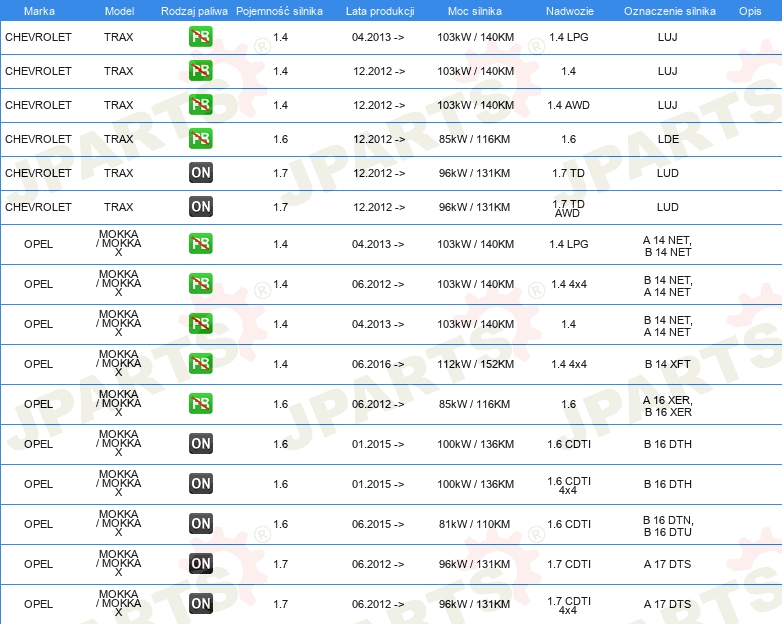Click B 16 DTH in the 1.6 CDTI 4x4 row
Image resolution: width=782 pixels, height=624 pixels.
(668, 484)
